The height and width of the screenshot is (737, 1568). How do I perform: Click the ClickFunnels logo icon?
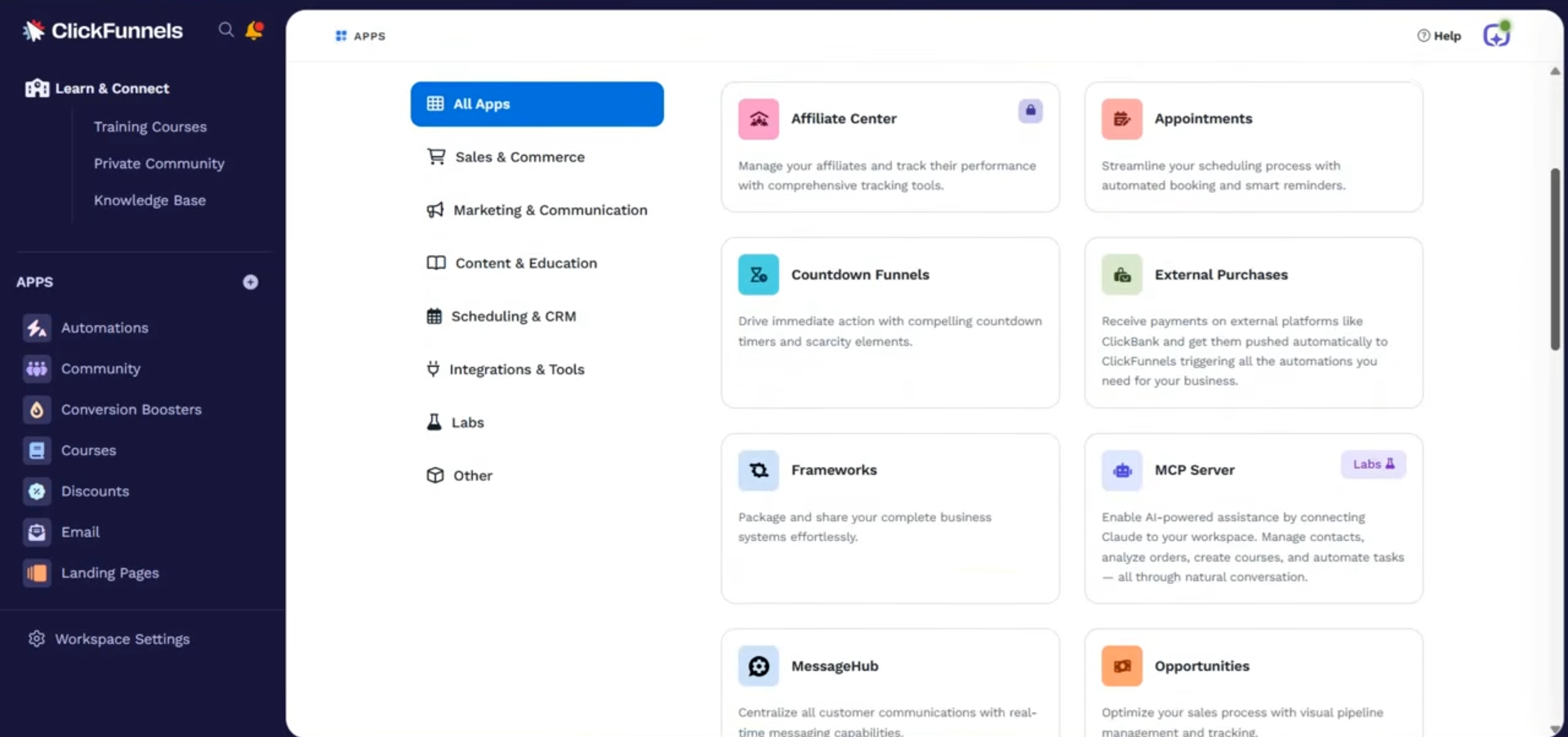(33, 31)
